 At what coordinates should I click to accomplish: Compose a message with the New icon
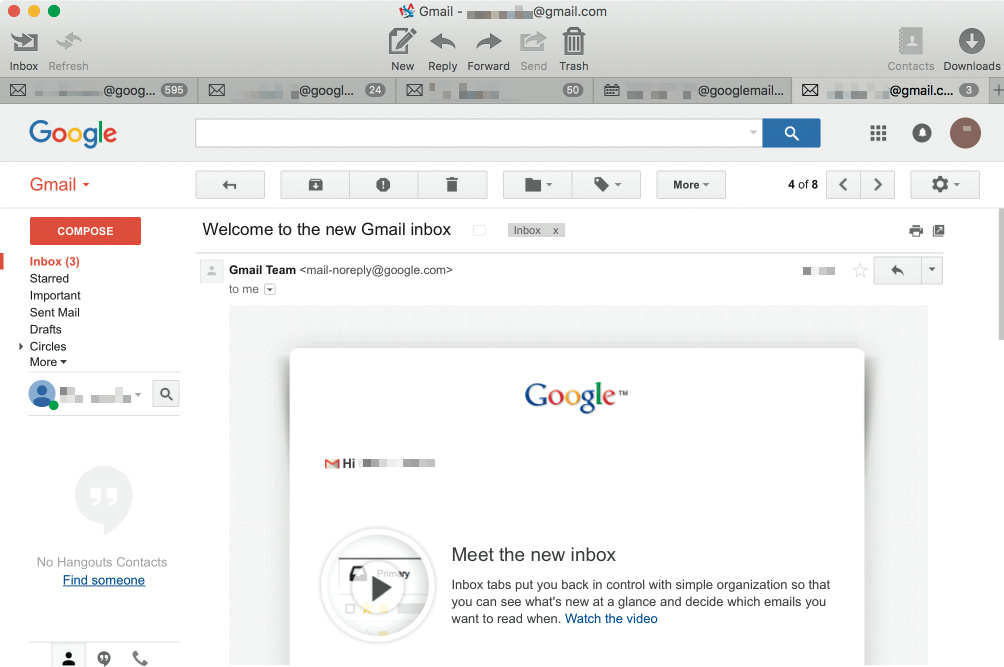pyautogui.click(x=402, y=49)
